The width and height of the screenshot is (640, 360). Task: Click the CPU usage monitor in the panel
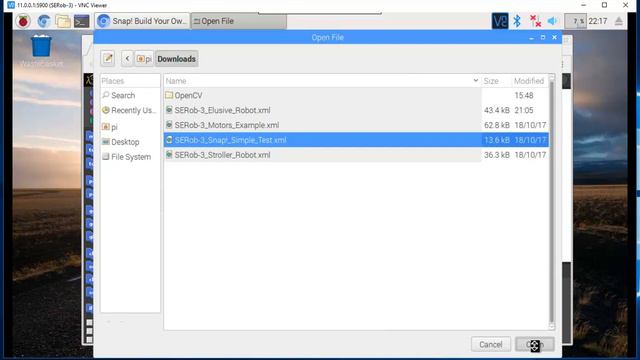pos(575,21)
